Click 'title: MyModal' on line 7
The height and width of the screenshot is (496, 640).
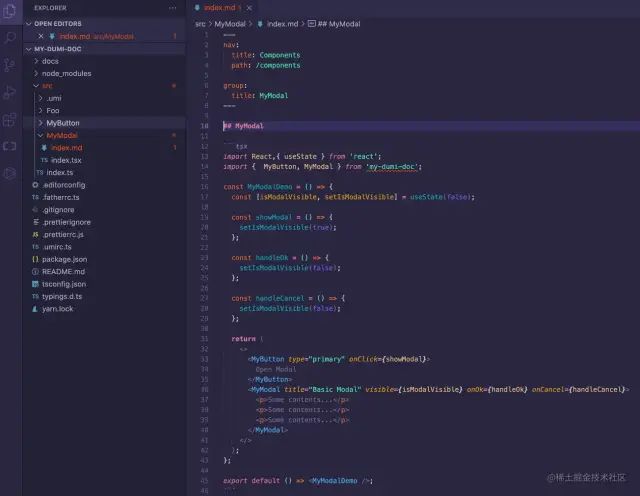(260, 96)
